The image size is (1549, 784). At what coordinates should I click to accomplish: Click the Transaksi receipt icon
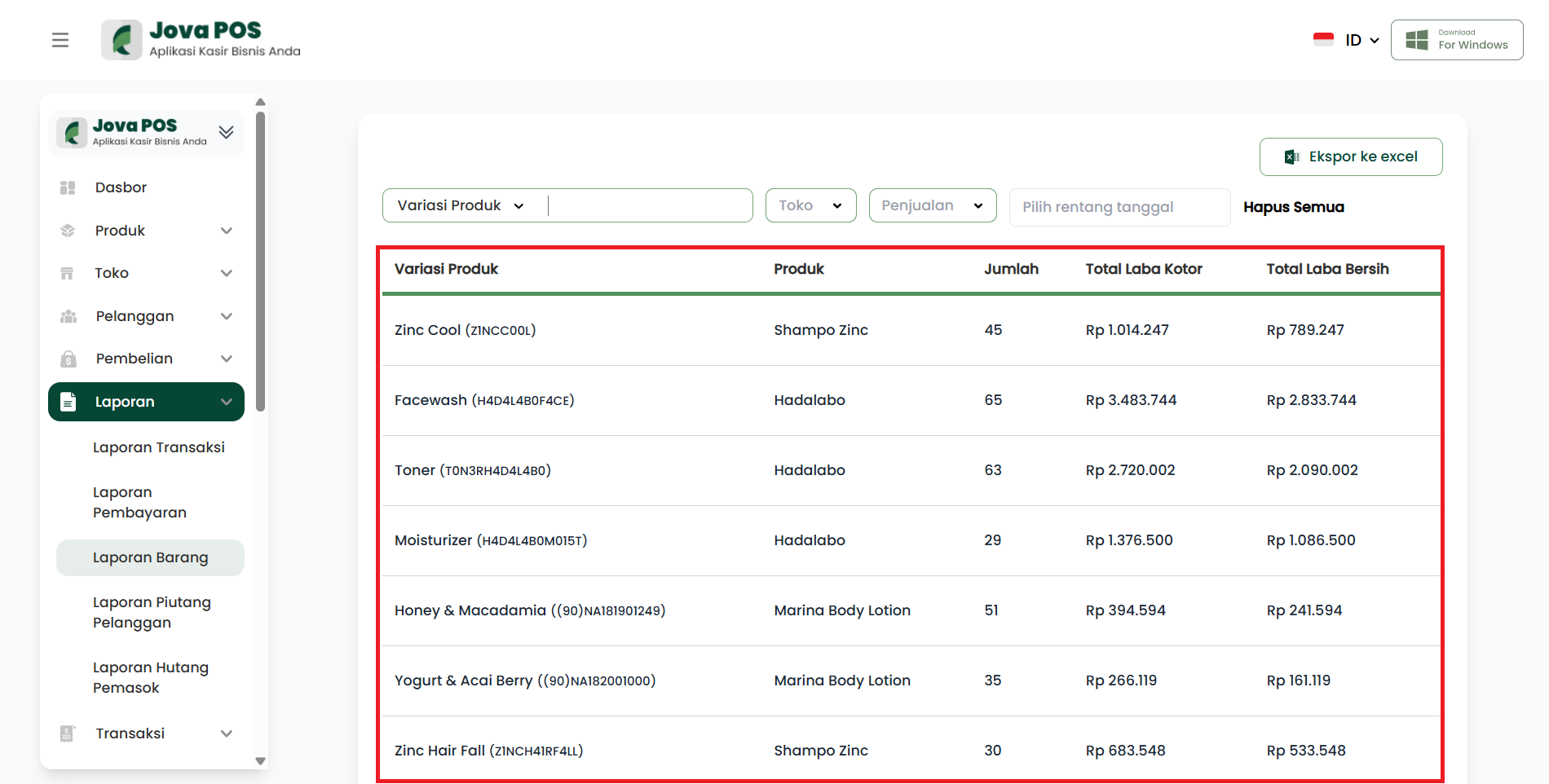(x=68, y=733)
